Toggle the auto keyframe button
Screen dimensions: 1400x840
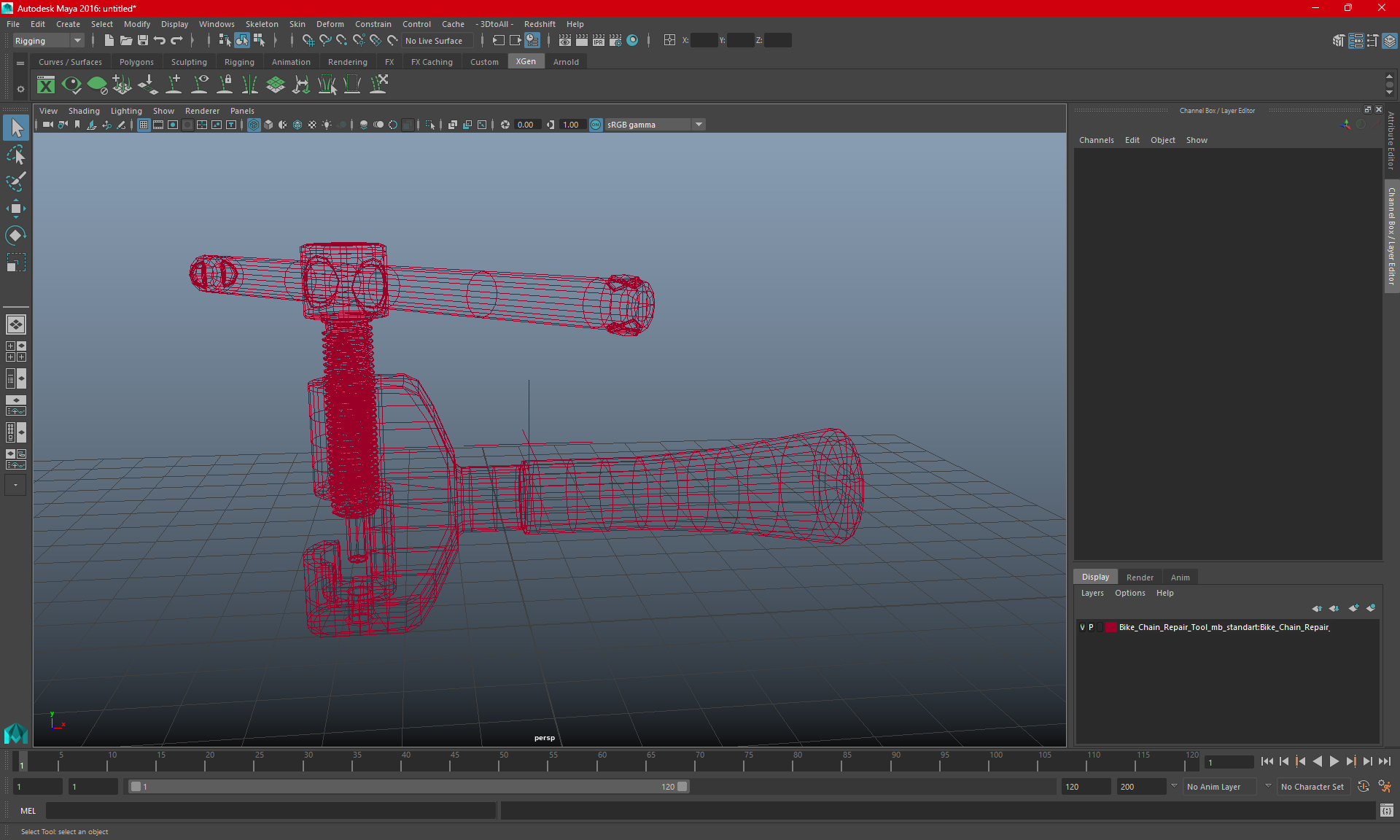[x=1363, y=786]
